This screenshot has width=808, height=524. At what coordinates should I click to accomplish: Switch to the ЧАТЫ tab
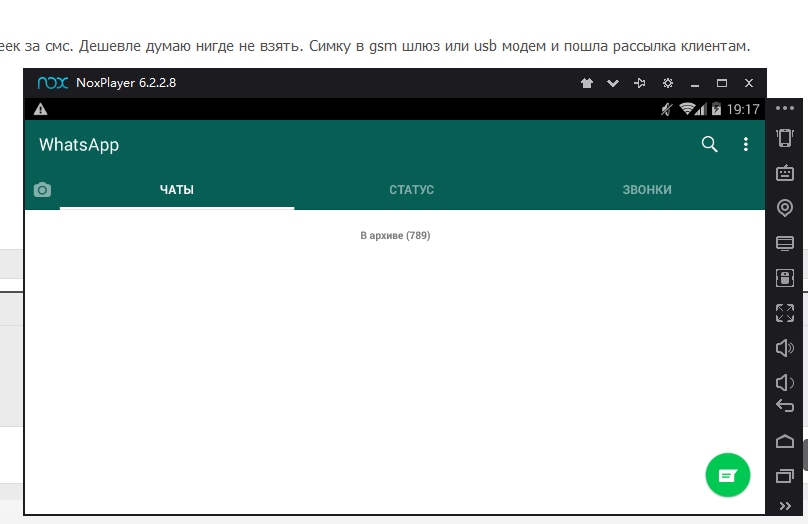[x=177, y=190]
